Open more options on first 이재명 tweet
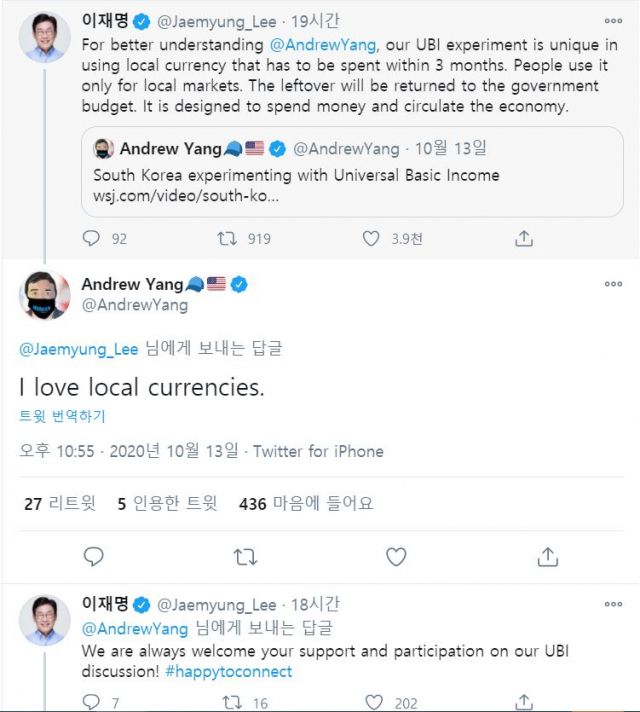Image resolution: width=640 pixels, height=712 pixels. (x=613, y=18)
